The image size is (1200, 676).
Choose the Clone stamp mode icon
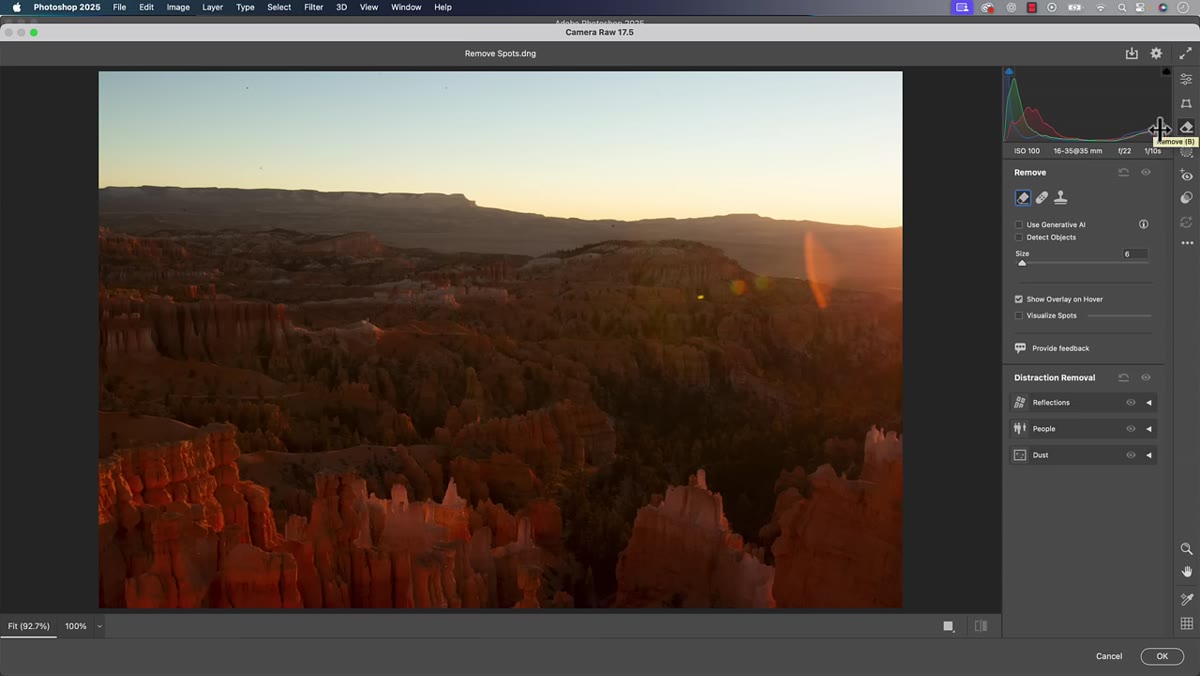coord(1060,198)
